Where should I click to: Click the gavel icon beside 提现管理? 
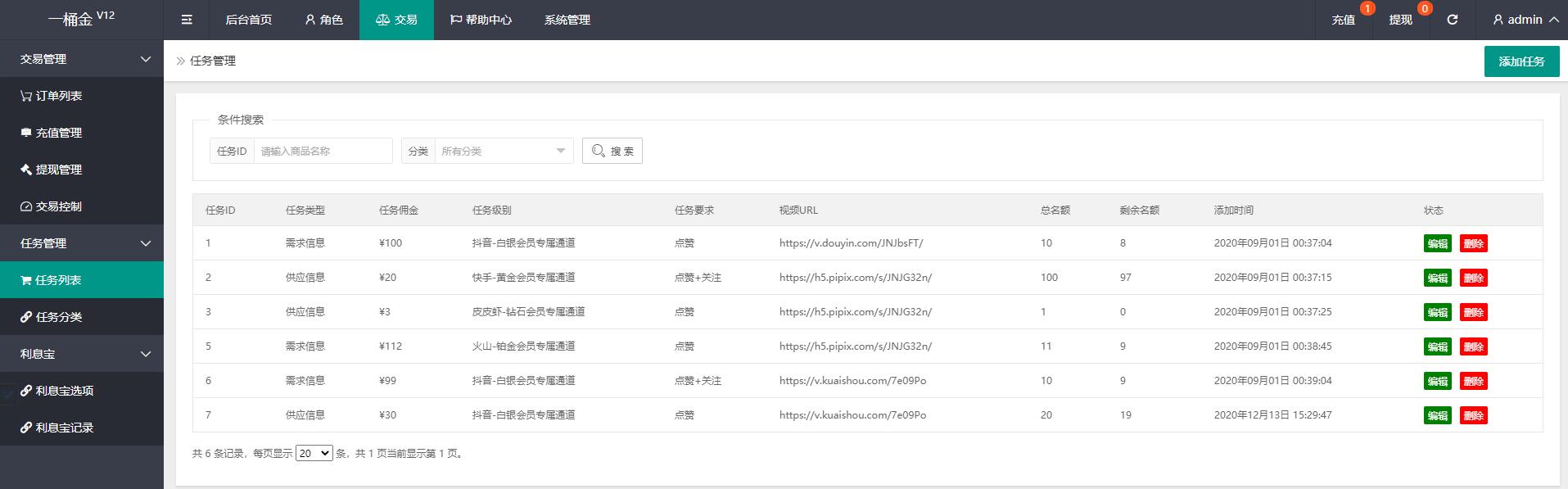tap(26, 170)
